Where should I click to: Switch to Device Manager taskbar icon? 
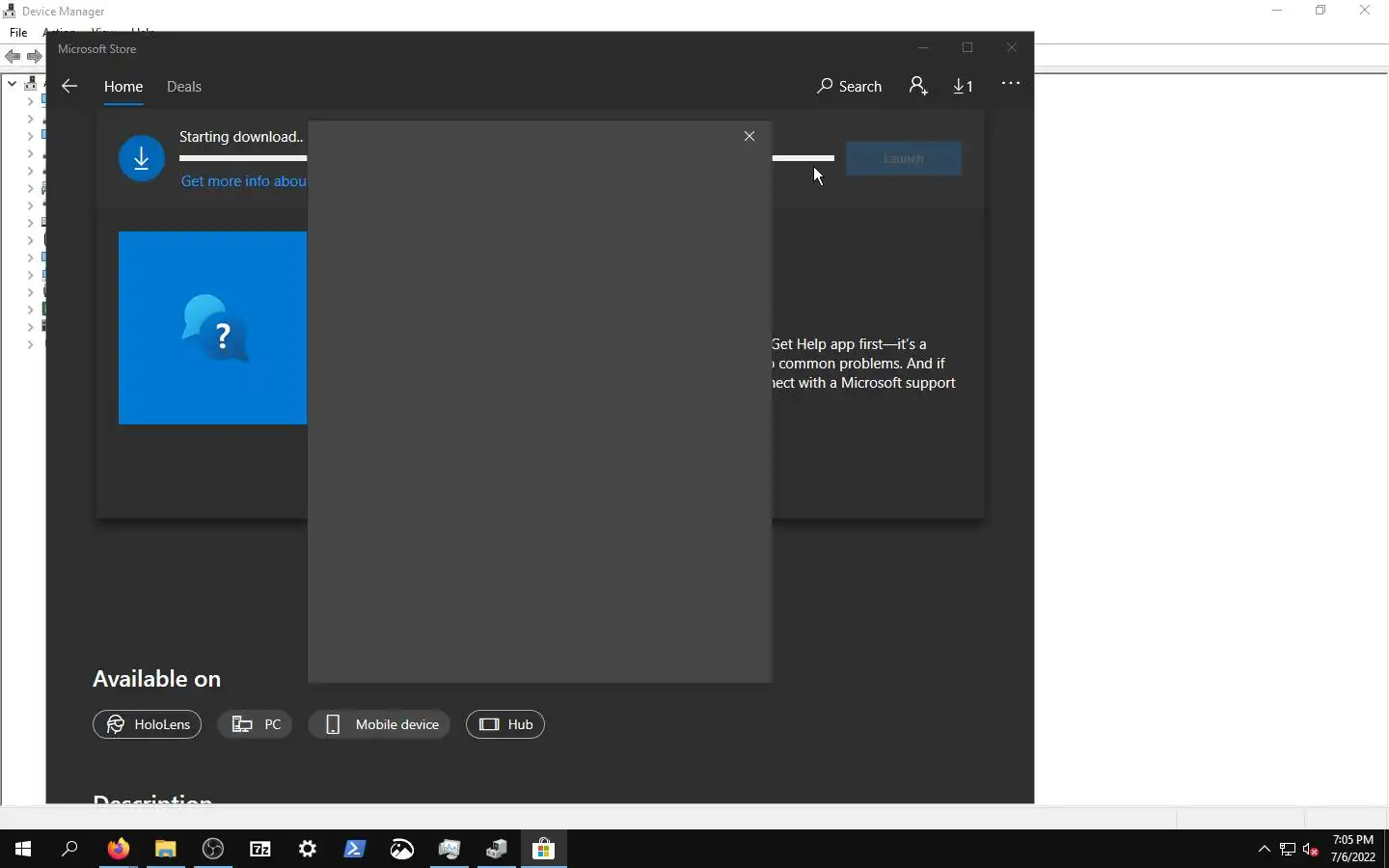point(497,849)
